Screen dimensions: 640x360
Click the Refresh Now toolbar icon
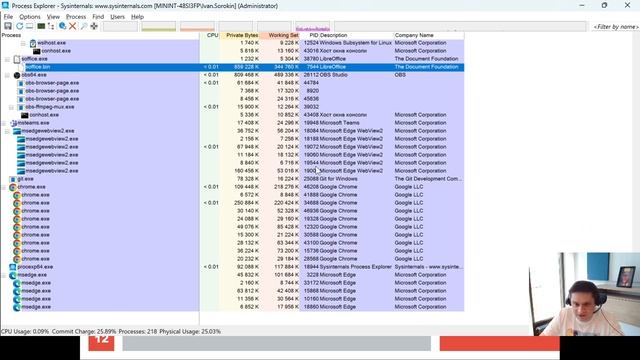19,26
